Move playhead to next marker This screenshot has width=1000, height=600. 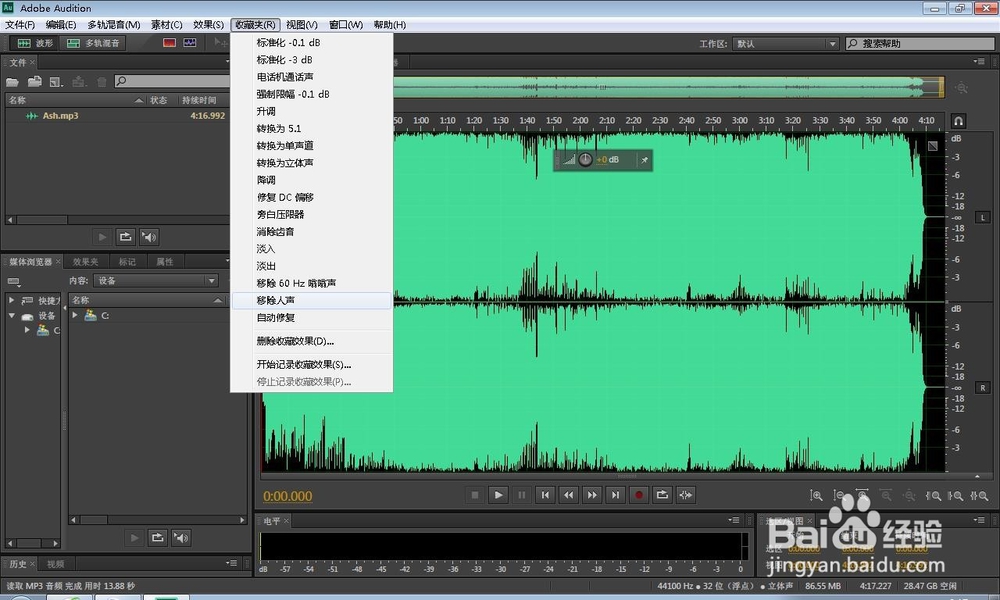[x=615, y=495]
